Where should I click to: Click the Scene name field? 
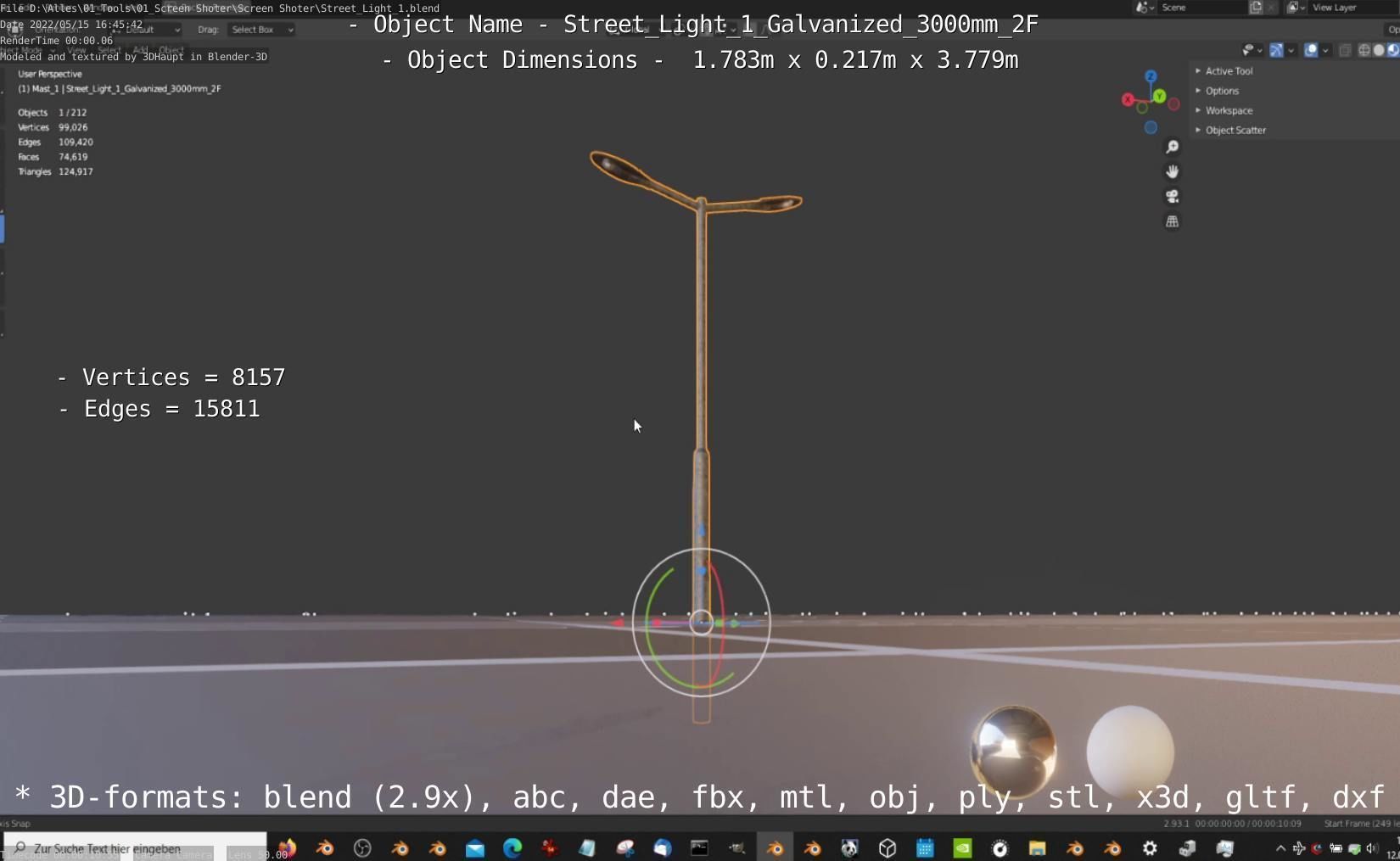[x=1202, y=7]
